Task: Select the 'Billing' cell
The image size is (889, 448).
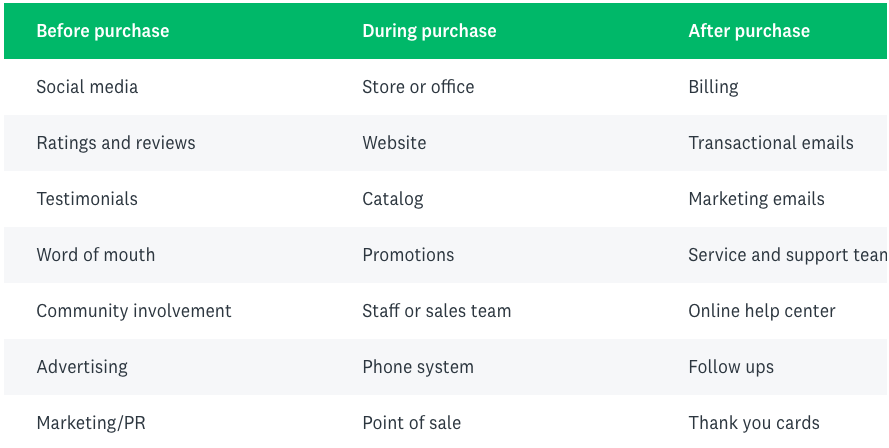Action: point(713,87)
